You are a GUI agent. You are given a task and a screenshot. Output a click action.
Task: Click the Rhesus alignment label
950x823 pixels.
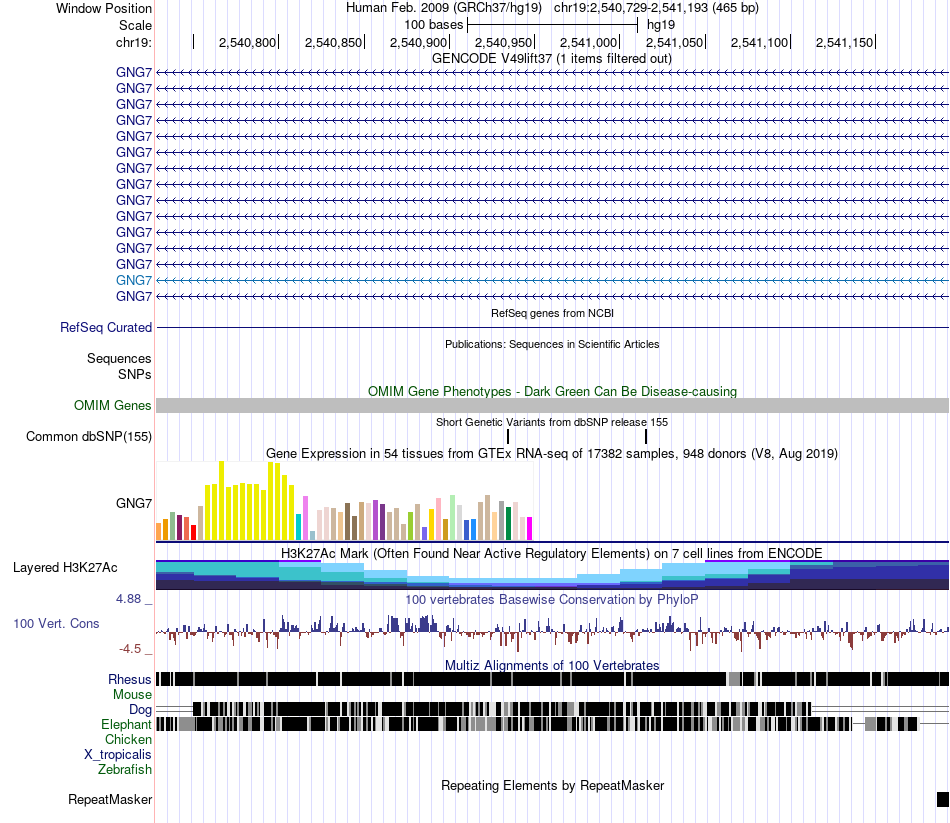click(x=130, y=679)
